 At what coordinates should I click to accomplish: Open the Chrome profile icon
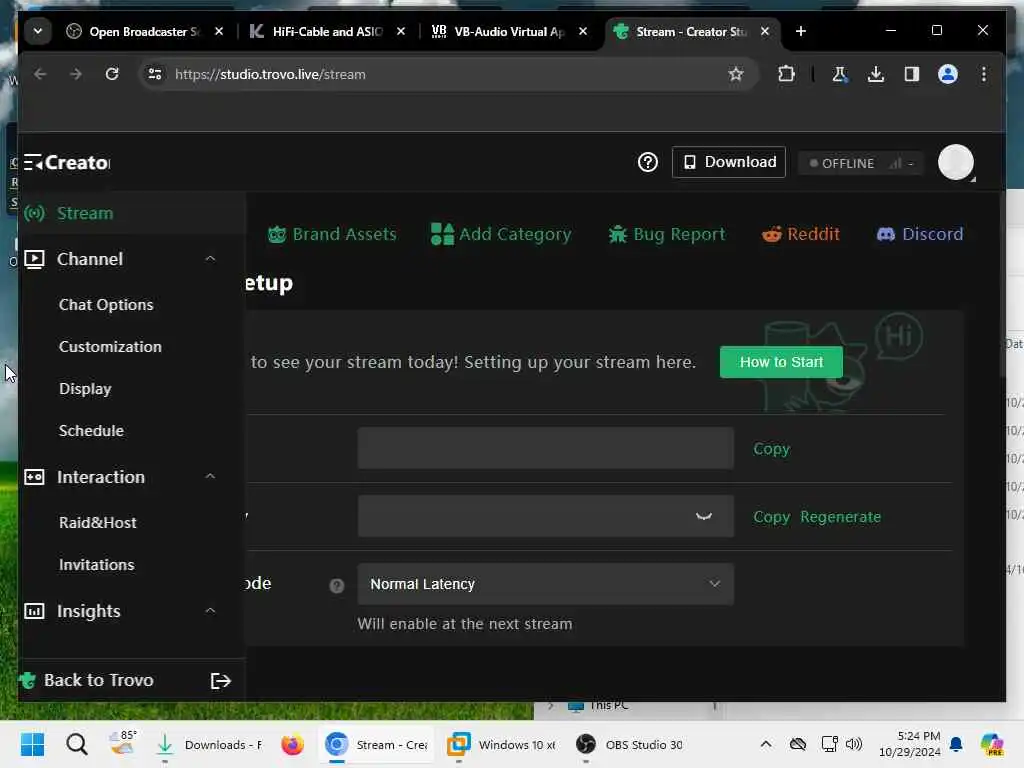coord(948,74)
